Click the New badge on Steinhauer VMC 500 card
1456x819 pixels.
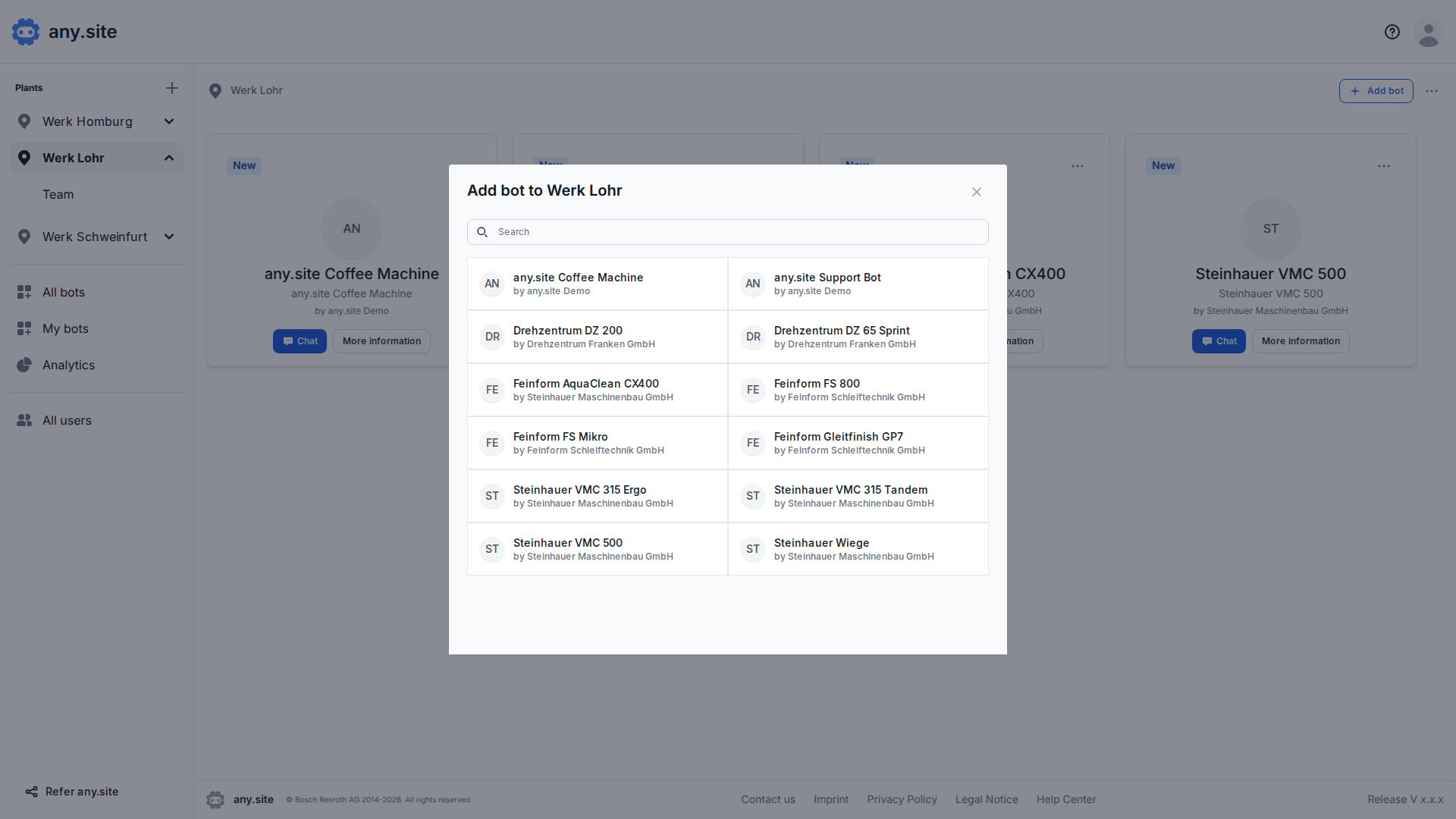coord(1163,166)
